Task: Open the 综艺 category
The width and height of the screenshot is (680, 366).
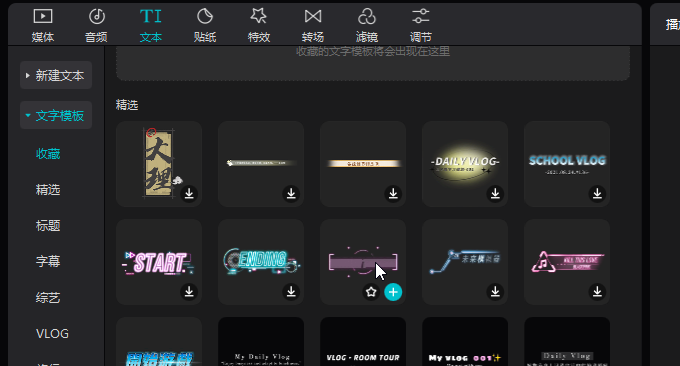Action: pyautogui.click(x=48, y=297)
